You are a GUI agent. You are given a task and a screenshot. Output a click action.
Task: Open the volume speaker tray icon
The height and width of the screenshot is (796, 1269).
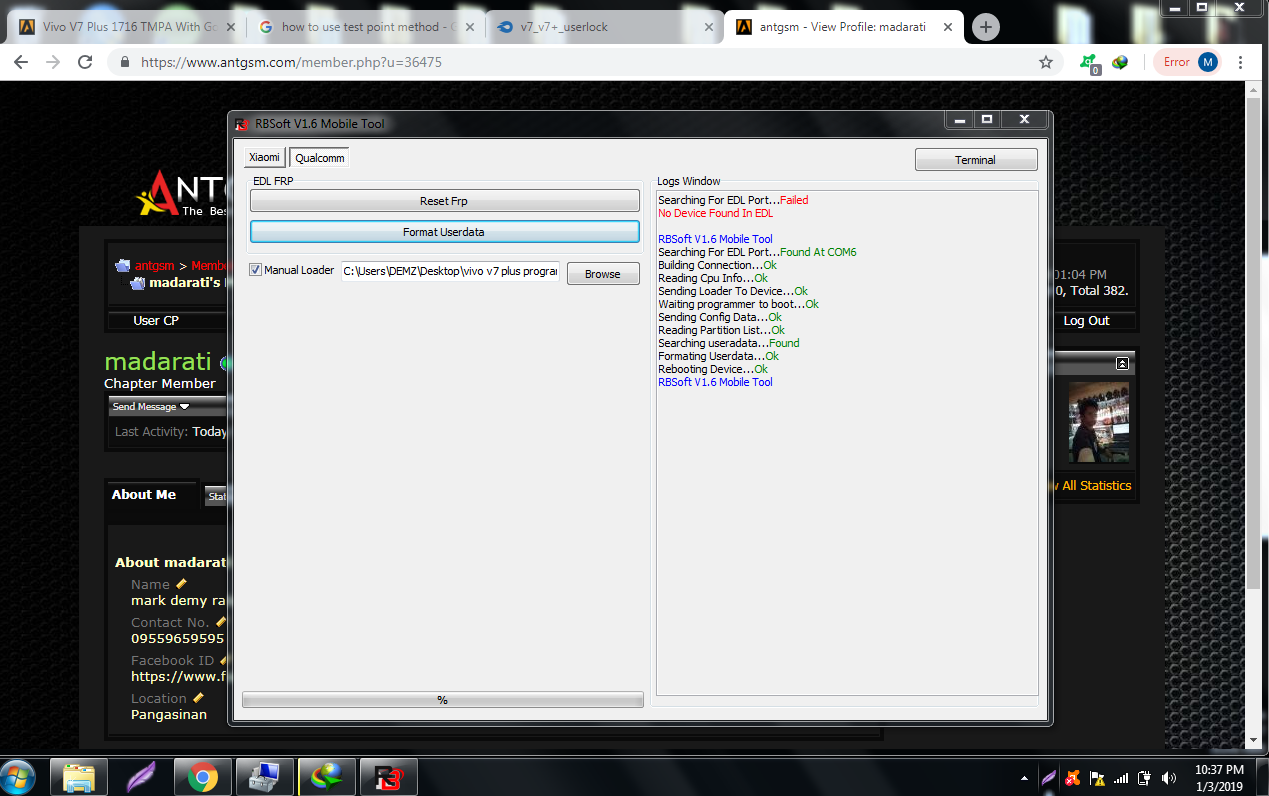(x=1168, y=778)
